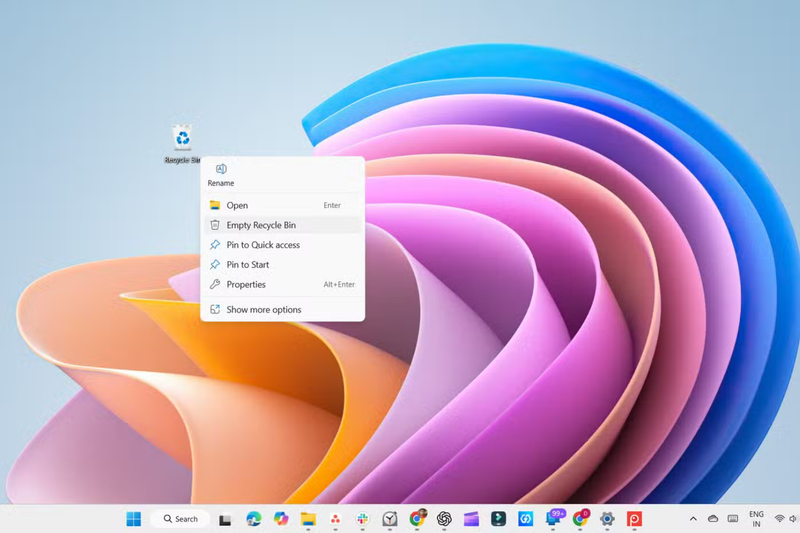Choose Open in the context menu

tap(237, 205)
